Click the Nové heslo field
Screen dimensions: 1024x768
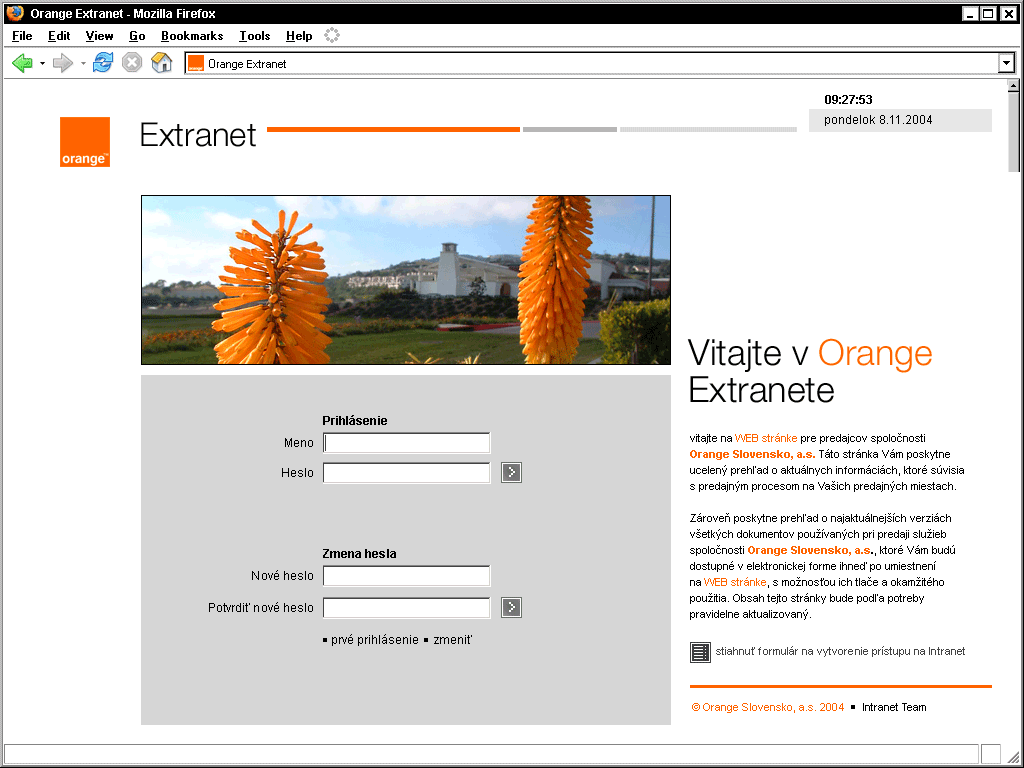click(x=406, y=576)
